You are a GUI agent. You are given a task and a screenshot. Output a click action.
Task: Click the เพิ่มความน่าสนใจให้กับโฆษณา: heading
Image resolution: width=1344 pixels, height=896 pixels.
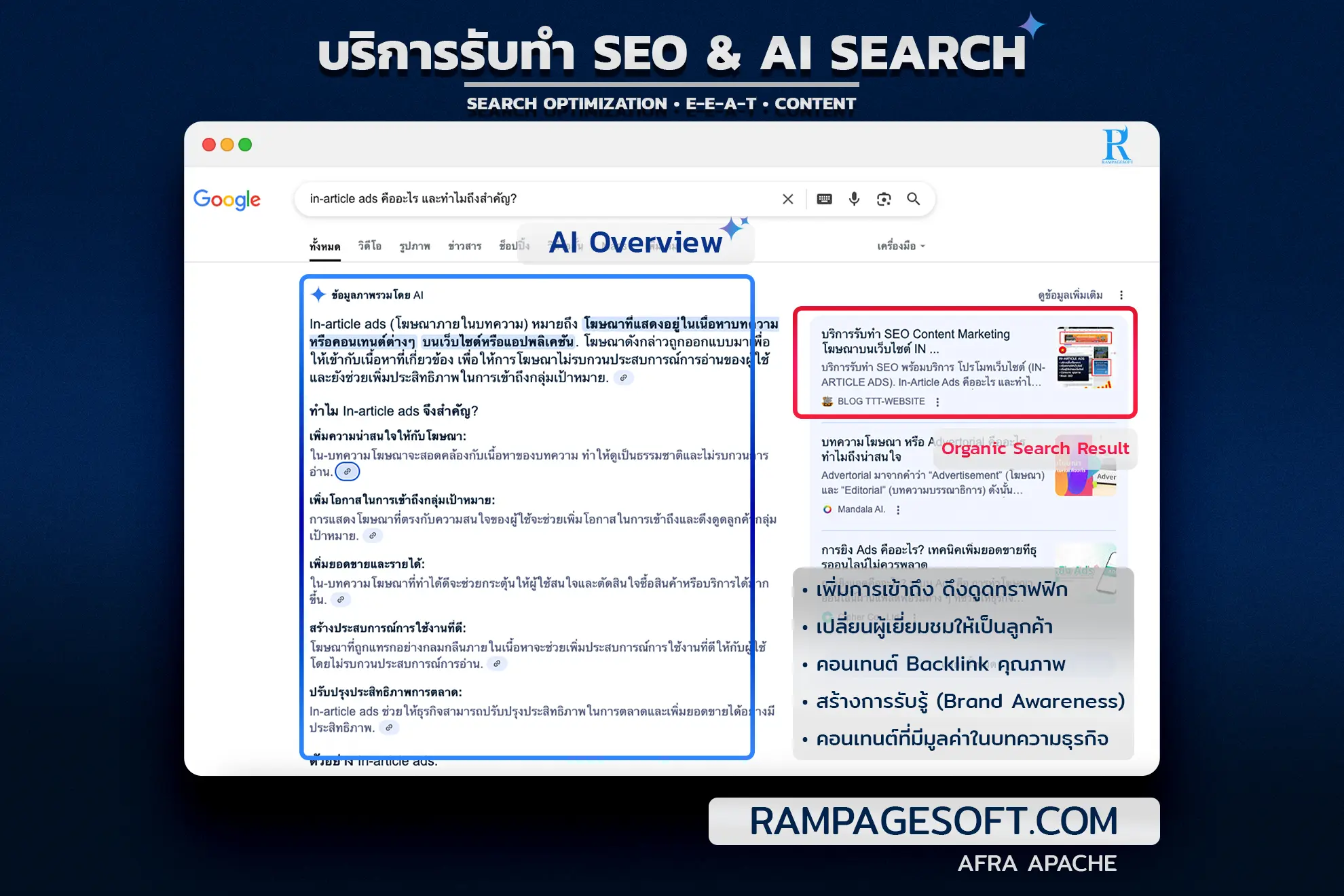point(388,436)
